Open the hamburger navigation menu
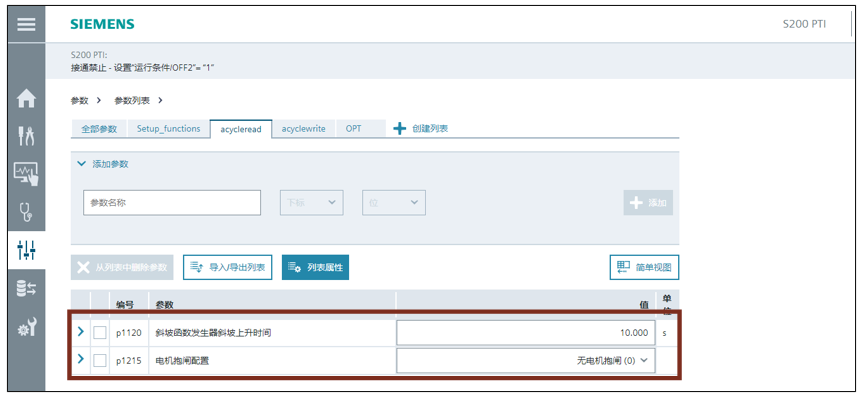The height and width of the screenshot is (396, 861). click(26, 25)
